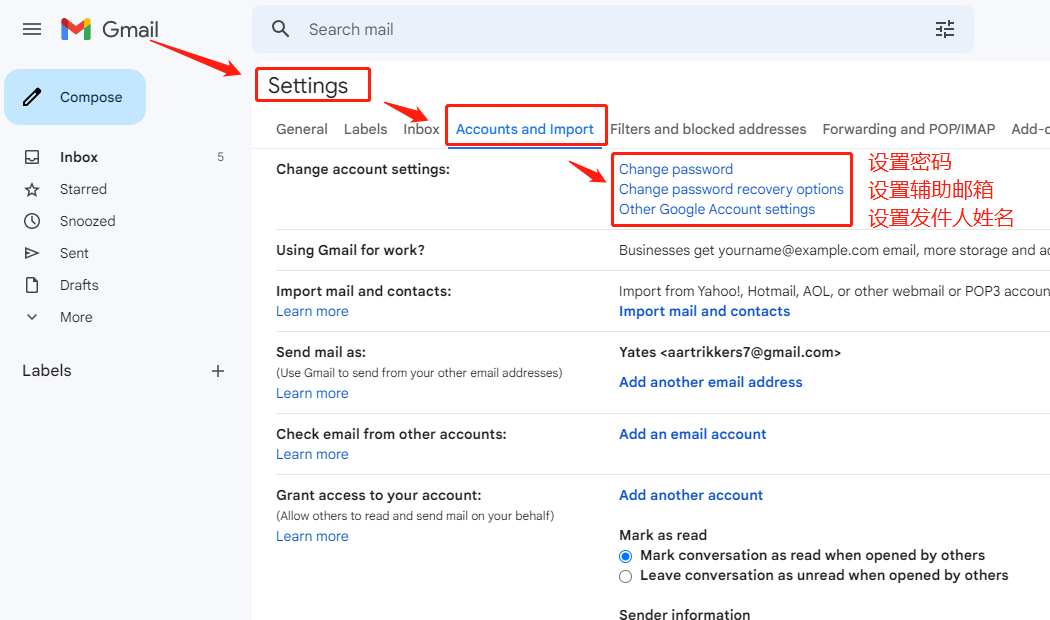Click the Change password link
The width and height of the screenshot is (1050, 620).
point(676,169)
